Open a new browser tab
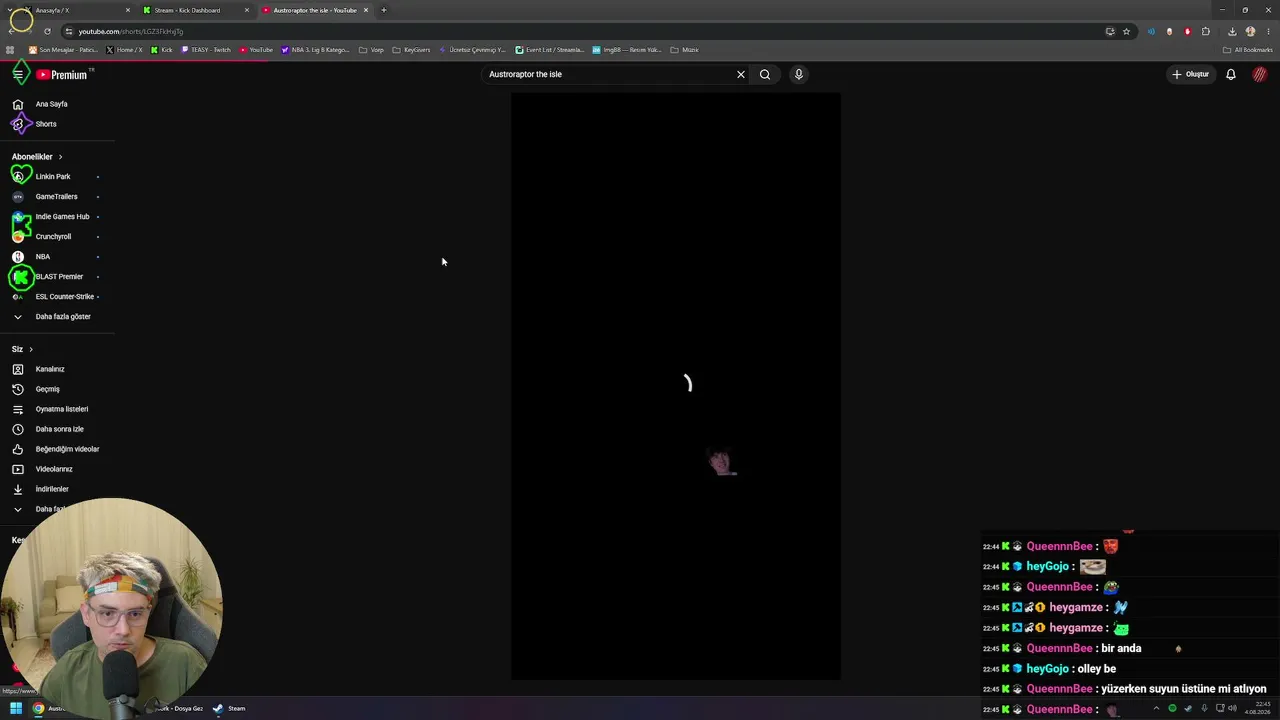This screenshot has width=1280, height=720. (384, 10)
